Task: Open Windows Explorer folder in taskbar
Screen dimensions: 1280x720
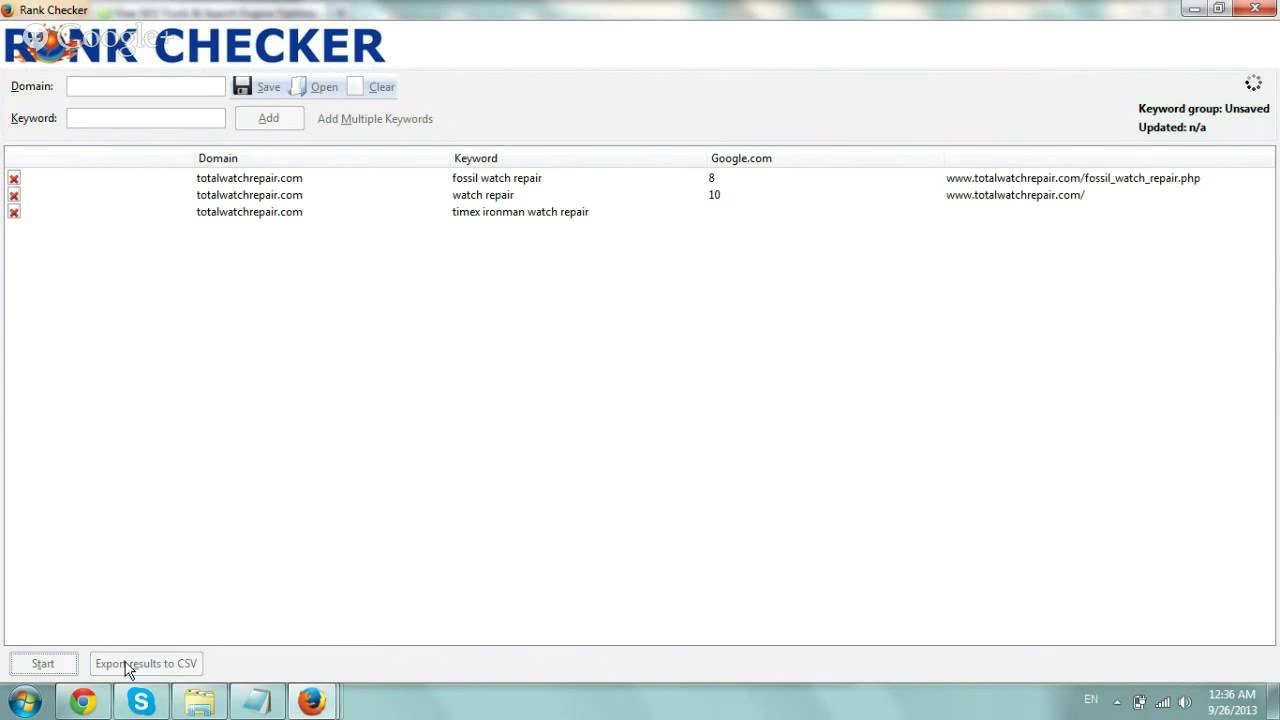Action: pos(199,701)
